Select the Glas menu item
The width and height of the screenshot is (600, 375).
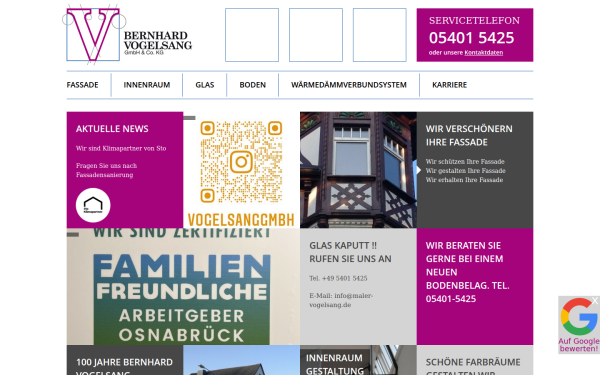pos(205,85)
